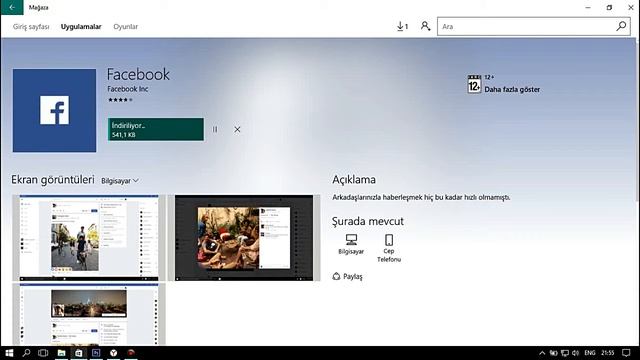Select the Uygulamalar tab
640x360 pixels.
click(81, 27)
